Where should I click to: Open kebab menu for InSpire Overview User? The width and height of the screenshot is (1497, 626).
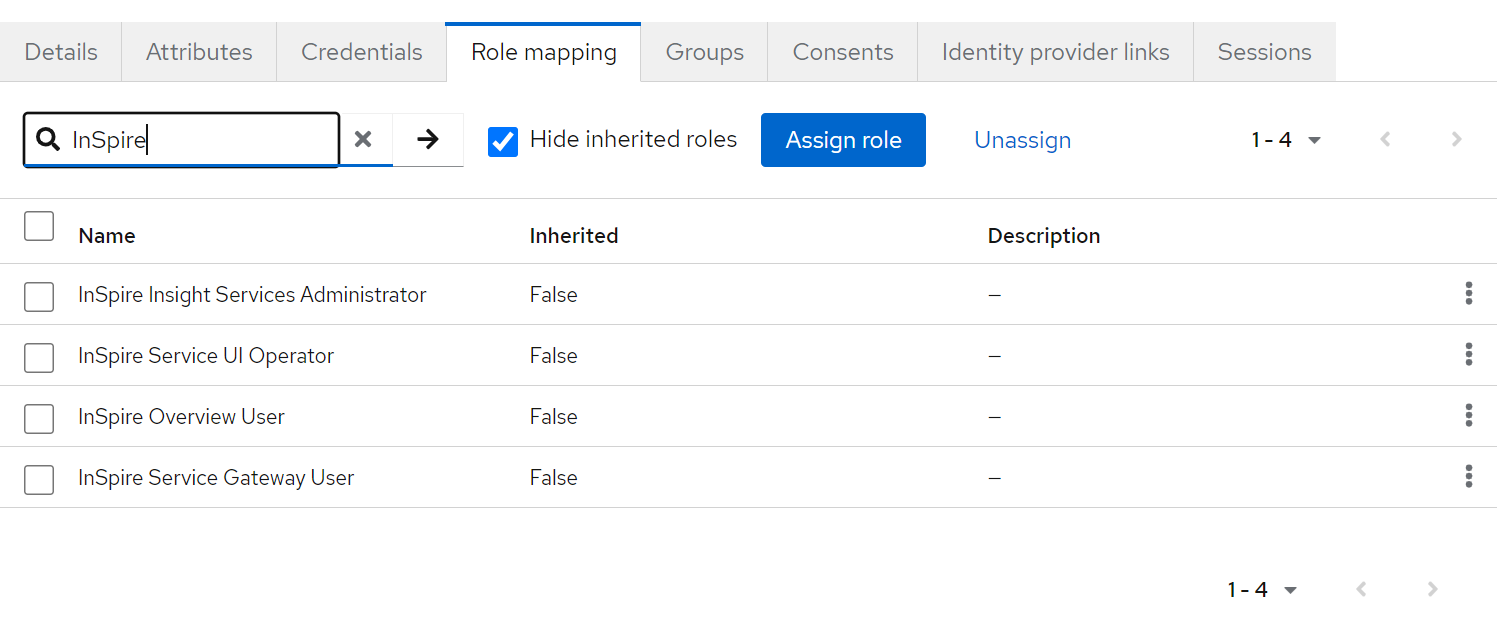coord(1468,416)
